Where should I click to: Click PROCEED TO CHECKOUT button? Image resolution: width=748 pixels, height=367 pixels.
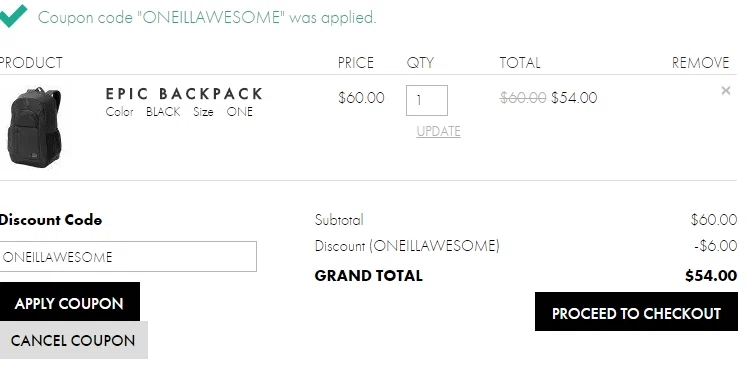(636, 312)
